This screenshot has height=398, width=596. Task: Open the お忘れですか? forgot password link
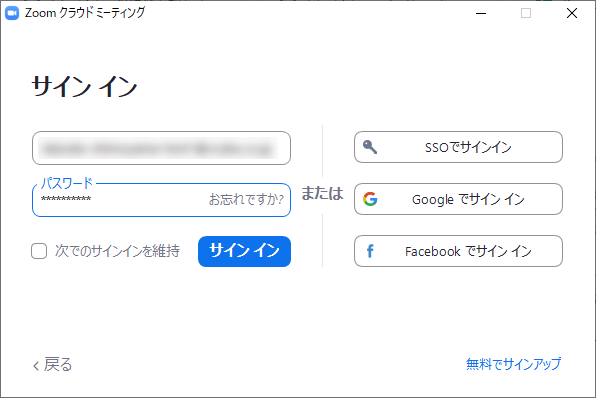[246, 200]
